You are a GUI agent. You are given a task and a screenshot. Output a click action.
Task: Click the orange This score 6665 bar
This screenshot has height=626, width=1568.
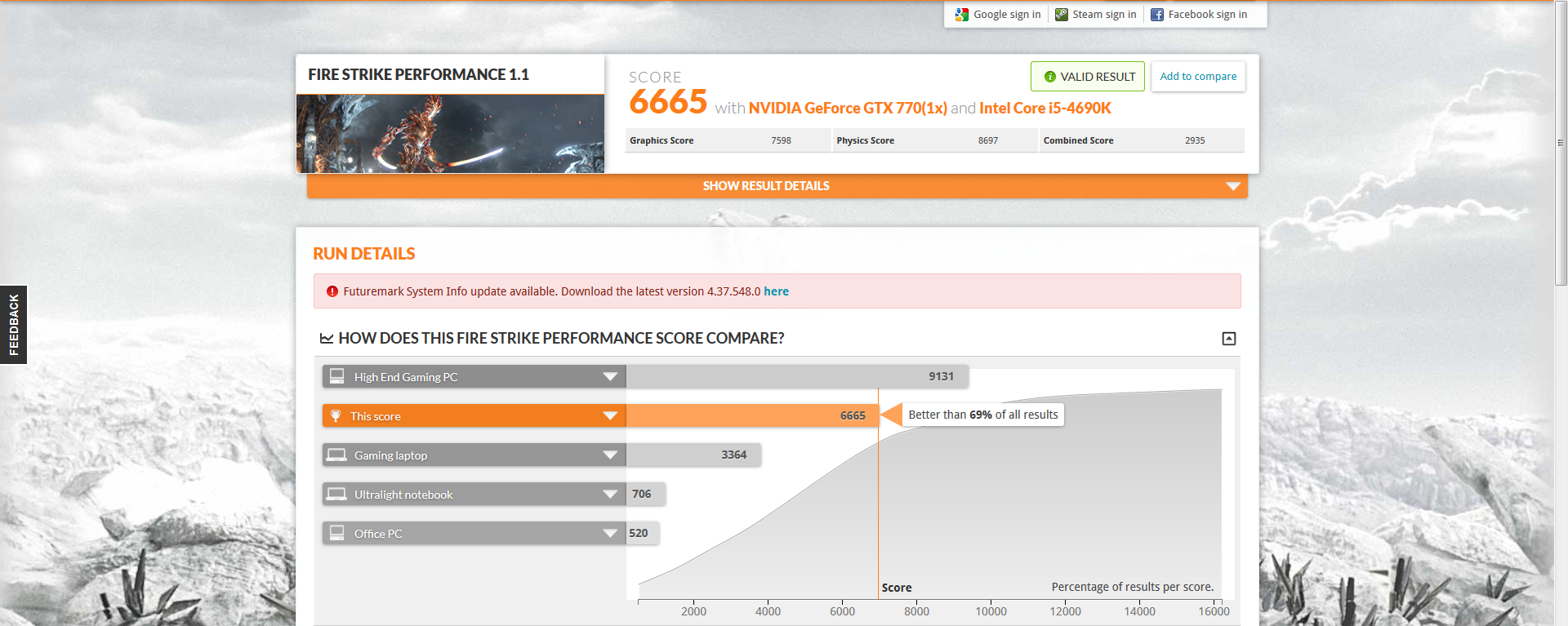click(x=752, y=415)
